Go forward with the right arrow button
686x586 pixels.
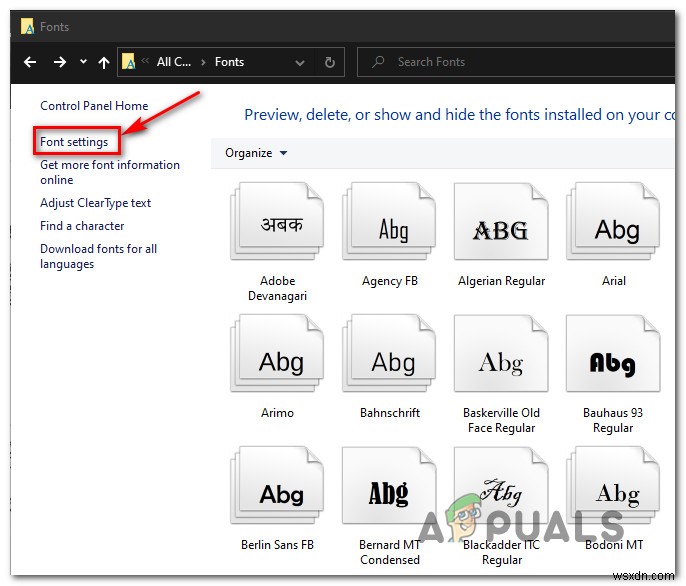pyautogui.click(x=60, y=62)
